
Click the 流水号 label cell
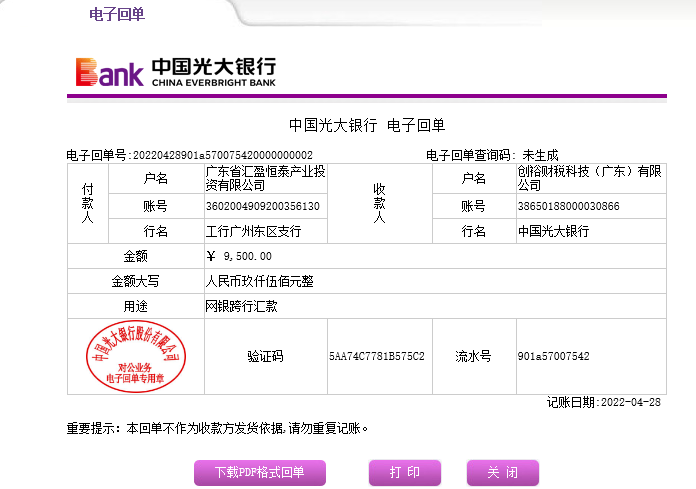click(474, 356)
